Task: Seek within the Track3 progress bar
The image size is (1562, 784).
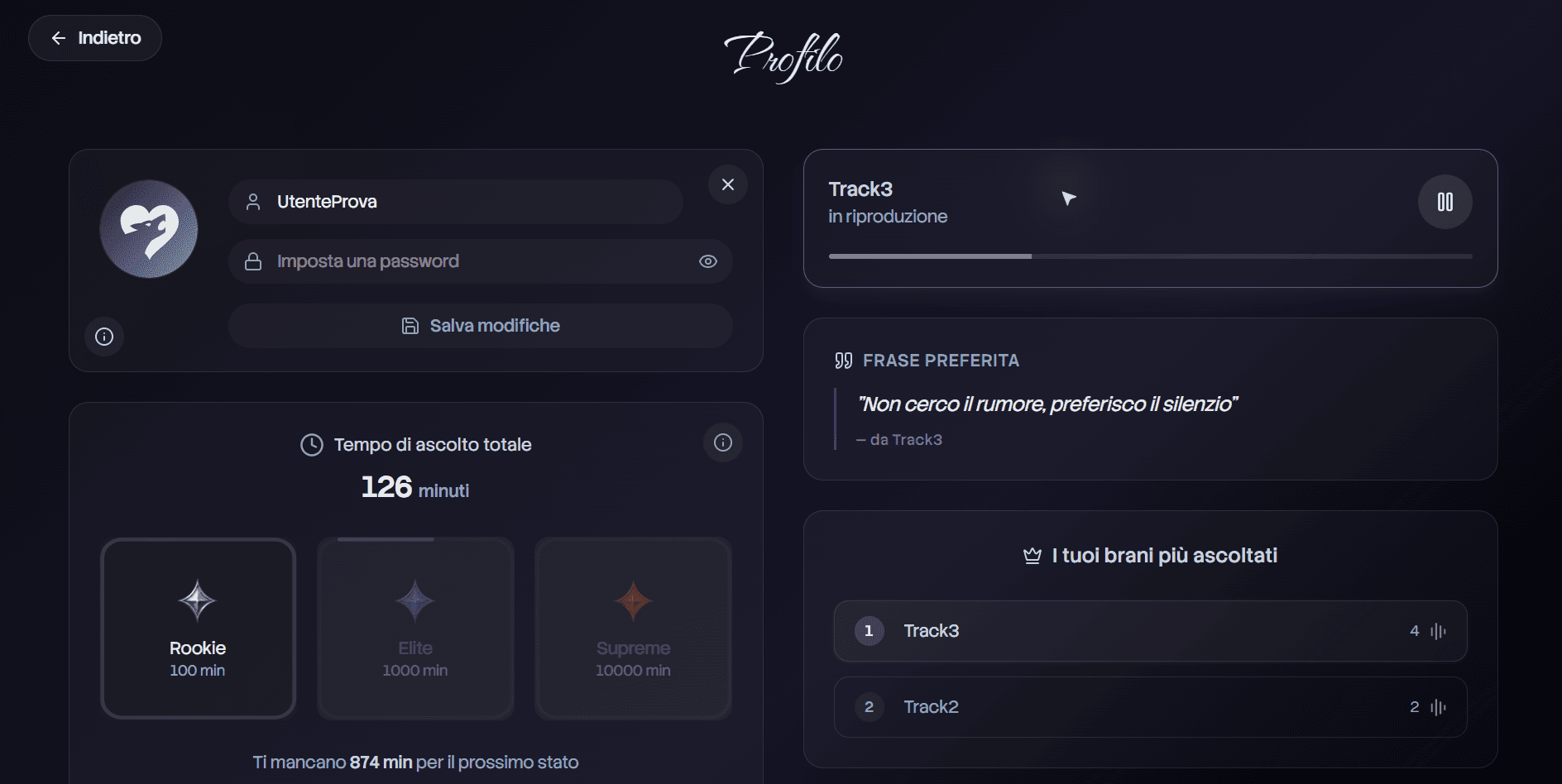Action: pyautogui.click(x=1150, y=256)
